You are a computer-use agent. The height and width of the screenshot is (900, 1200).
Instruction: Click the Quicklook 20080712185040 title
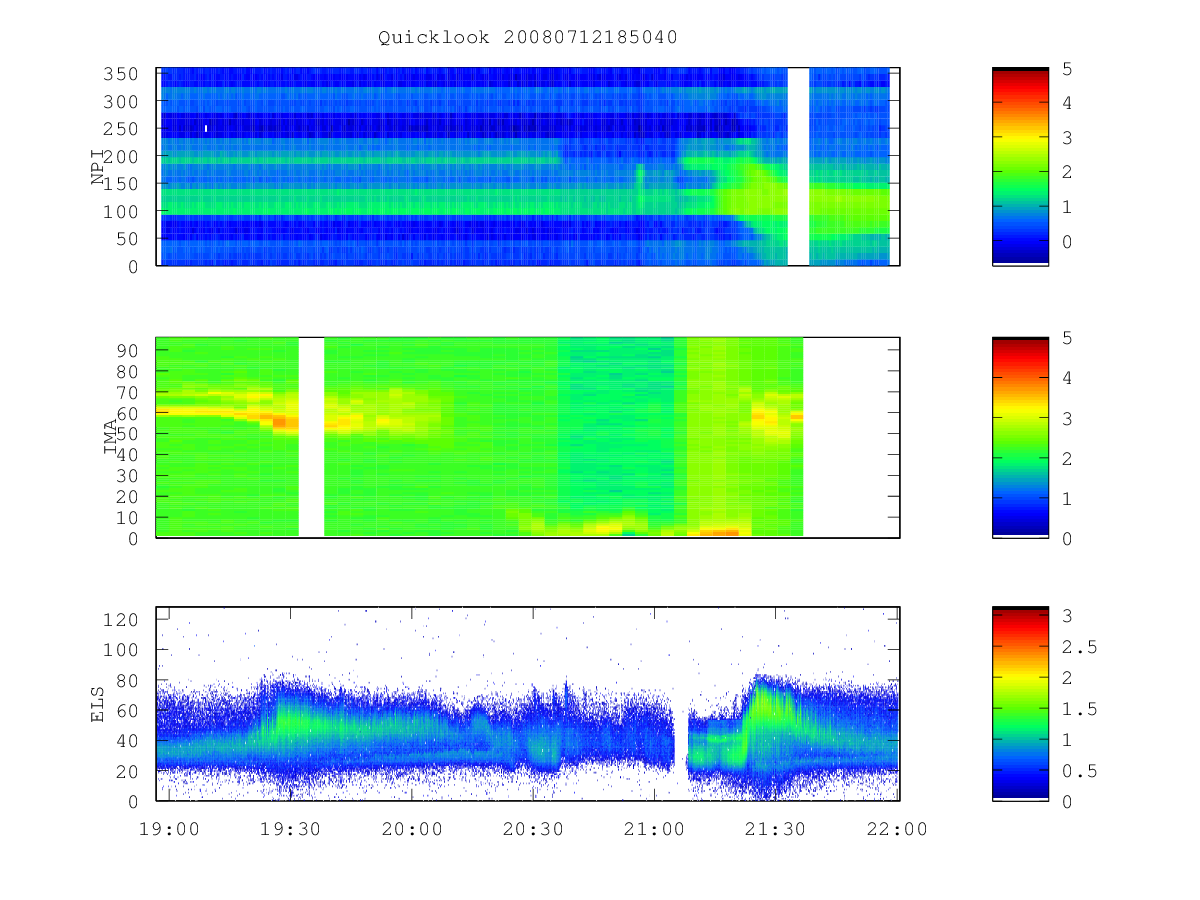(528, 37)
